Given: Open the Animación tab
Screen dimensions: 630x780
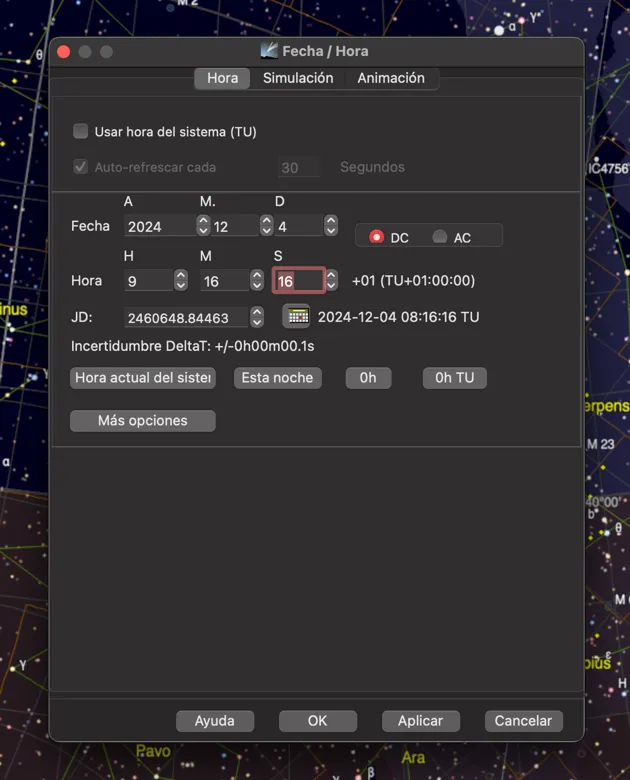Looking at the screenshot, I should 391,78.
